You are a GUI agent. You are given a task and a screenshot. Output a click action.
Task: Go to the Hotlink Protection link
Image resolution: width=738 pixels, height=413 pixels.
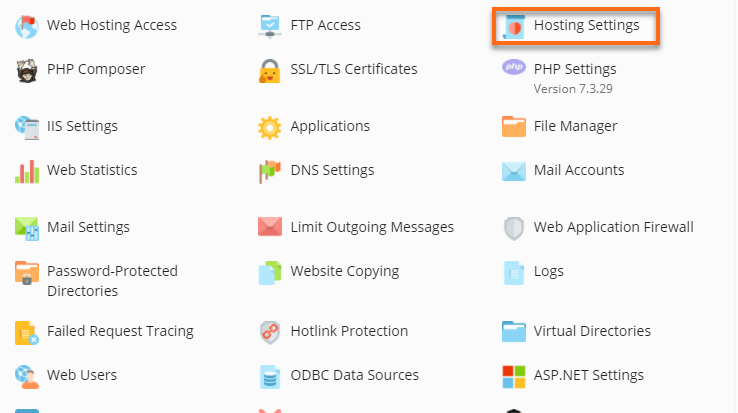point(349,331)
